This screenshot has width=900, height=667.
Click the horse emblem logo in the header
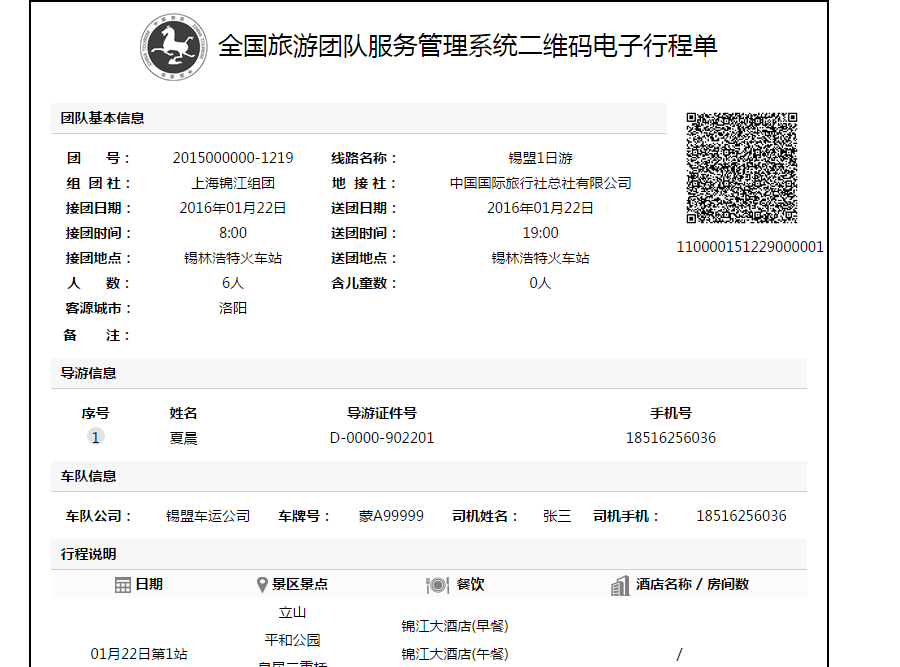click(173, 46)
